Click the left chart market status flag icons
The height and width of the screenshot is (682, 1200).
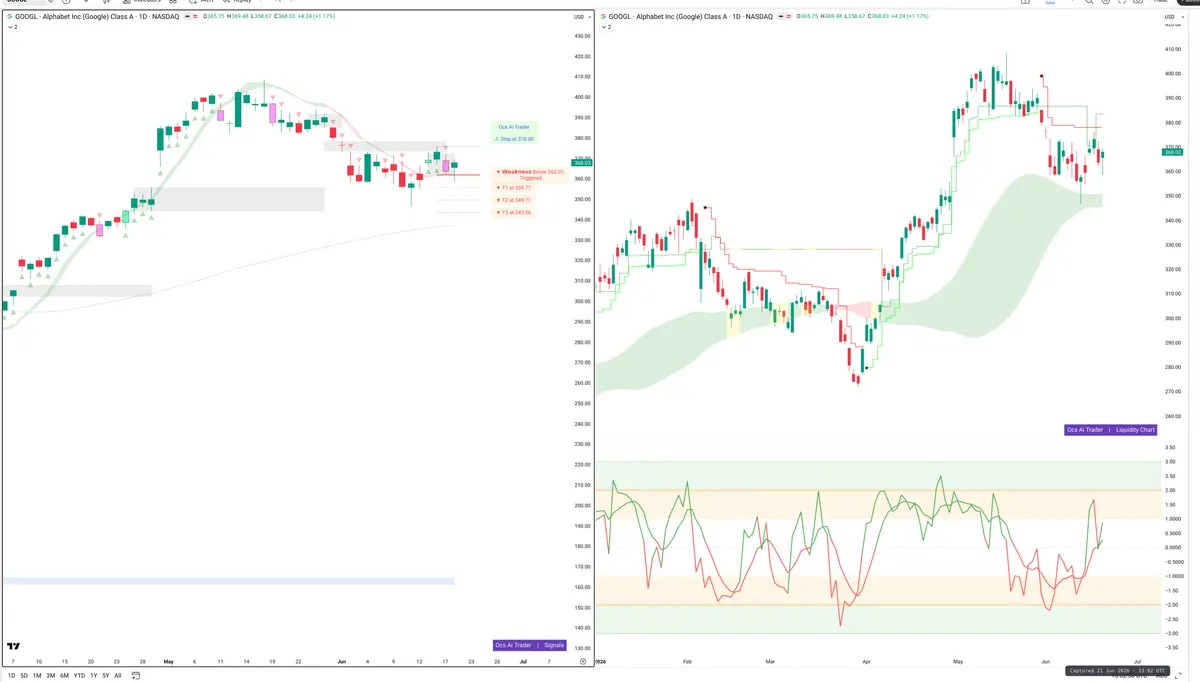click(190, 17)
